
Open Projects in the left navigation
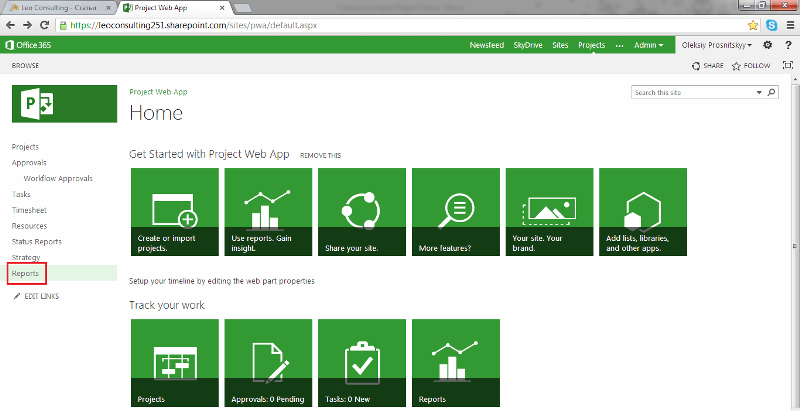pyautogui.click(x=25, y=147)
